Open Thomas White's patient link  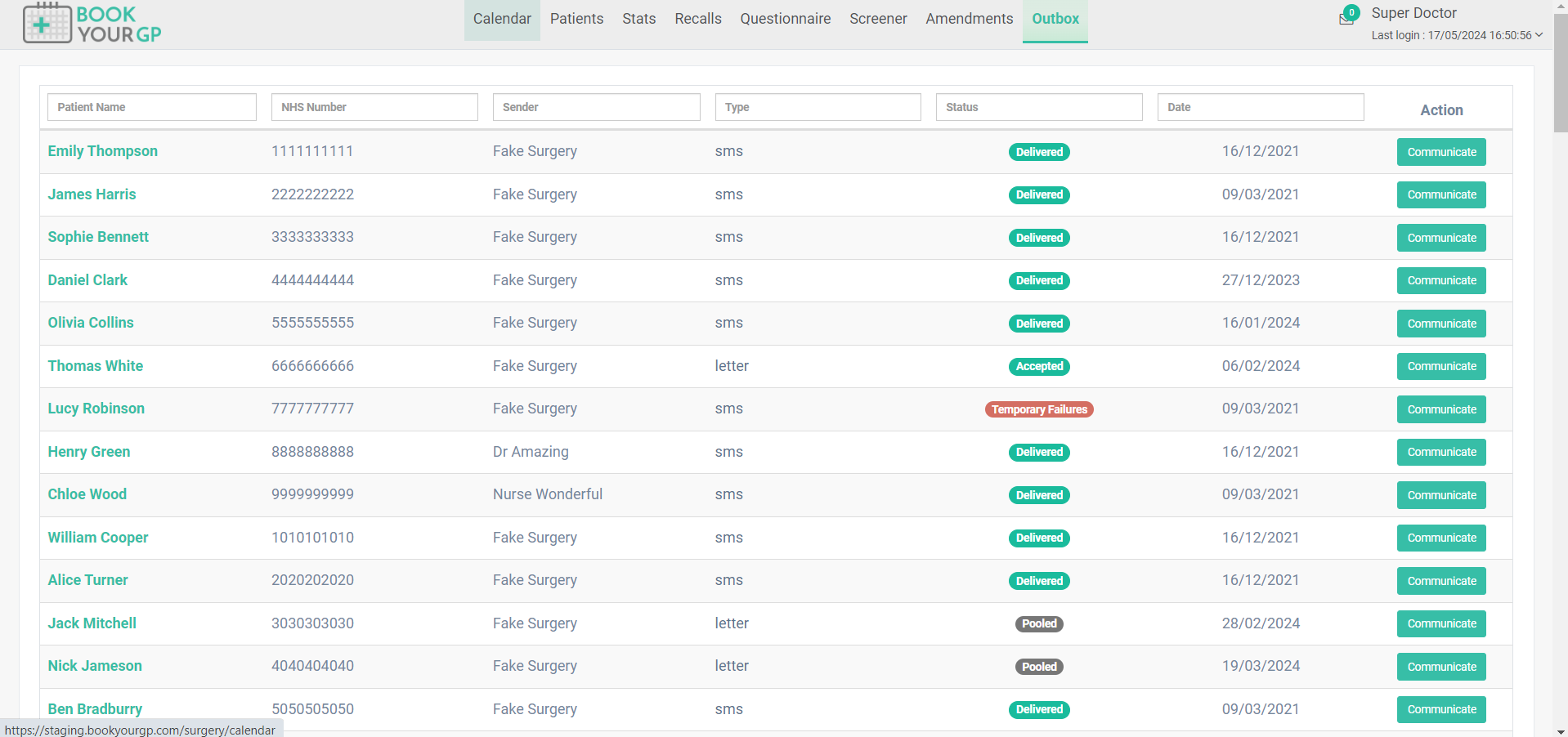coord(96,366)
